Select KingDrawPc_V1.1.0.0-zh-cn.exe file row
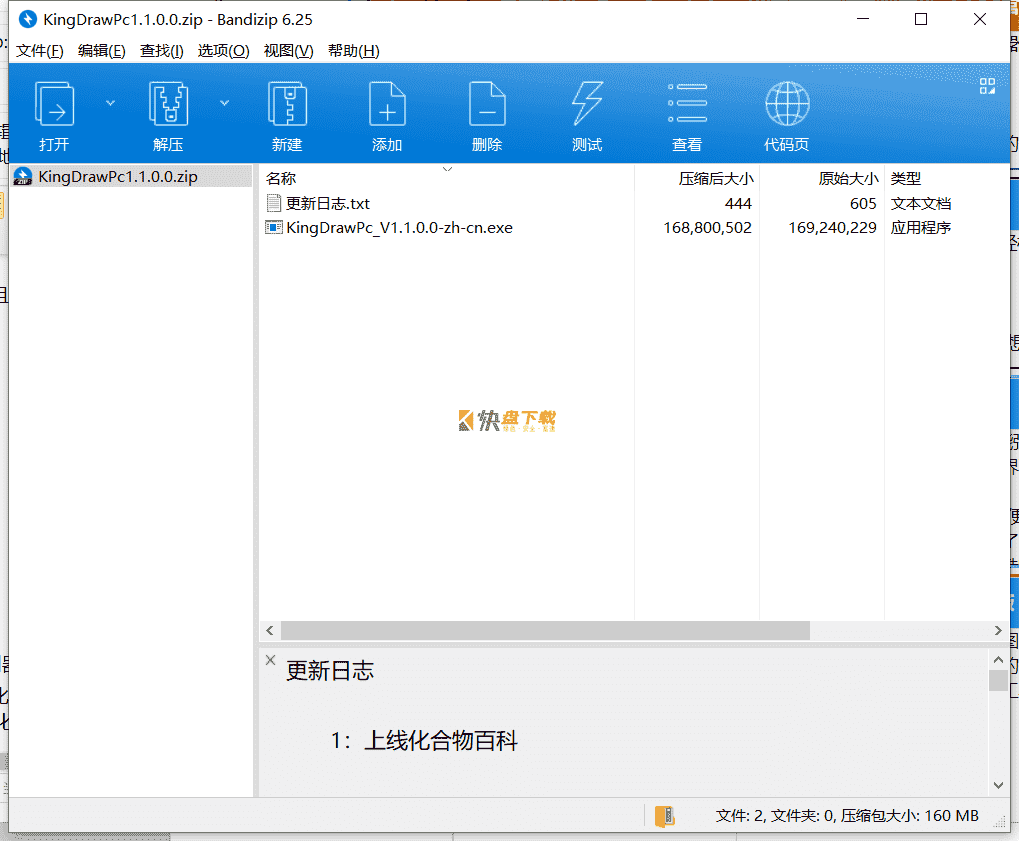1019x841 pixels. click(x=400, y=227)
